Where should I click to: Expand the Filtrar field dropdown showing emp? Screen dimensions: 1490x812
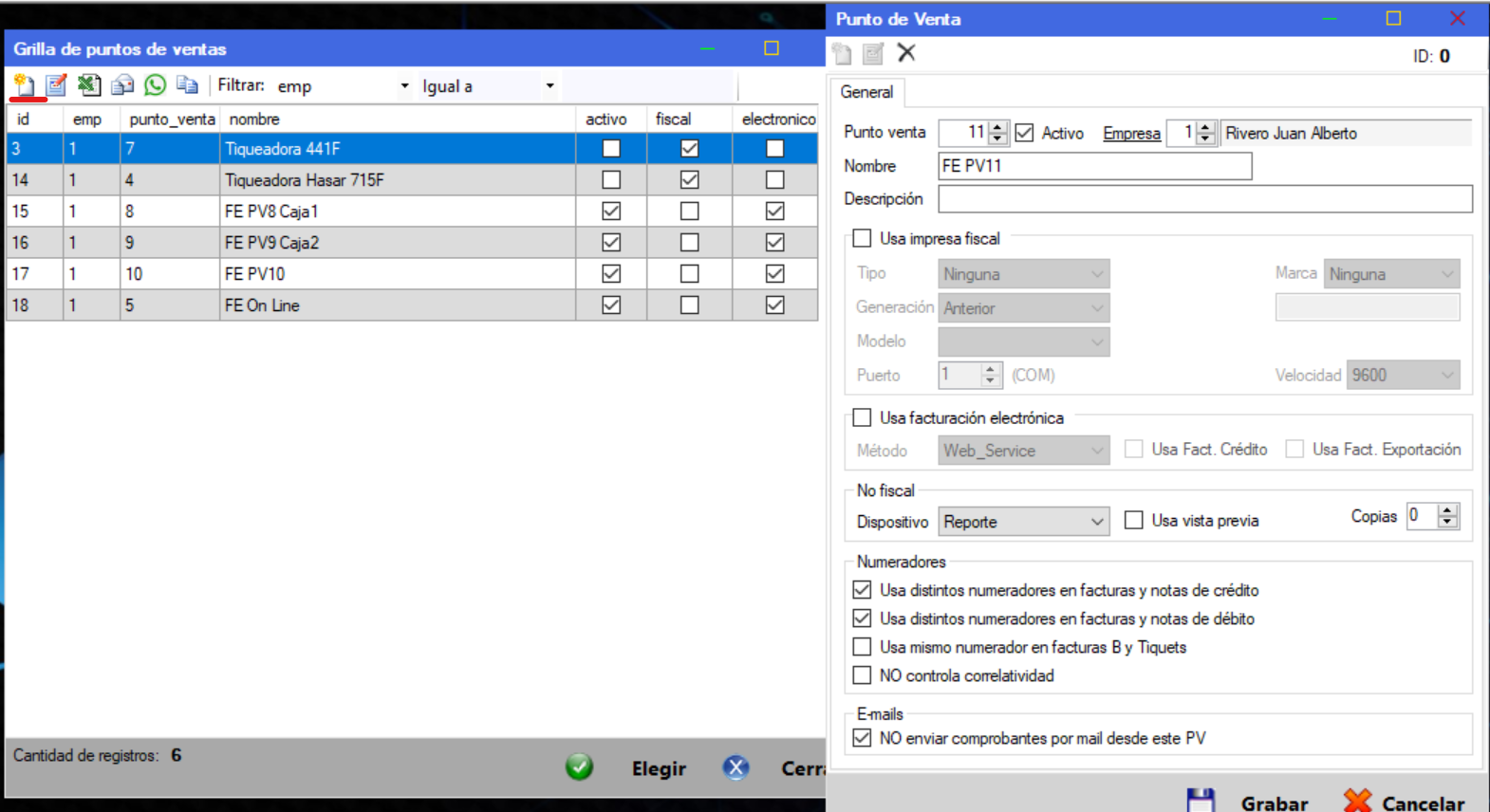(x=404, y=86)
